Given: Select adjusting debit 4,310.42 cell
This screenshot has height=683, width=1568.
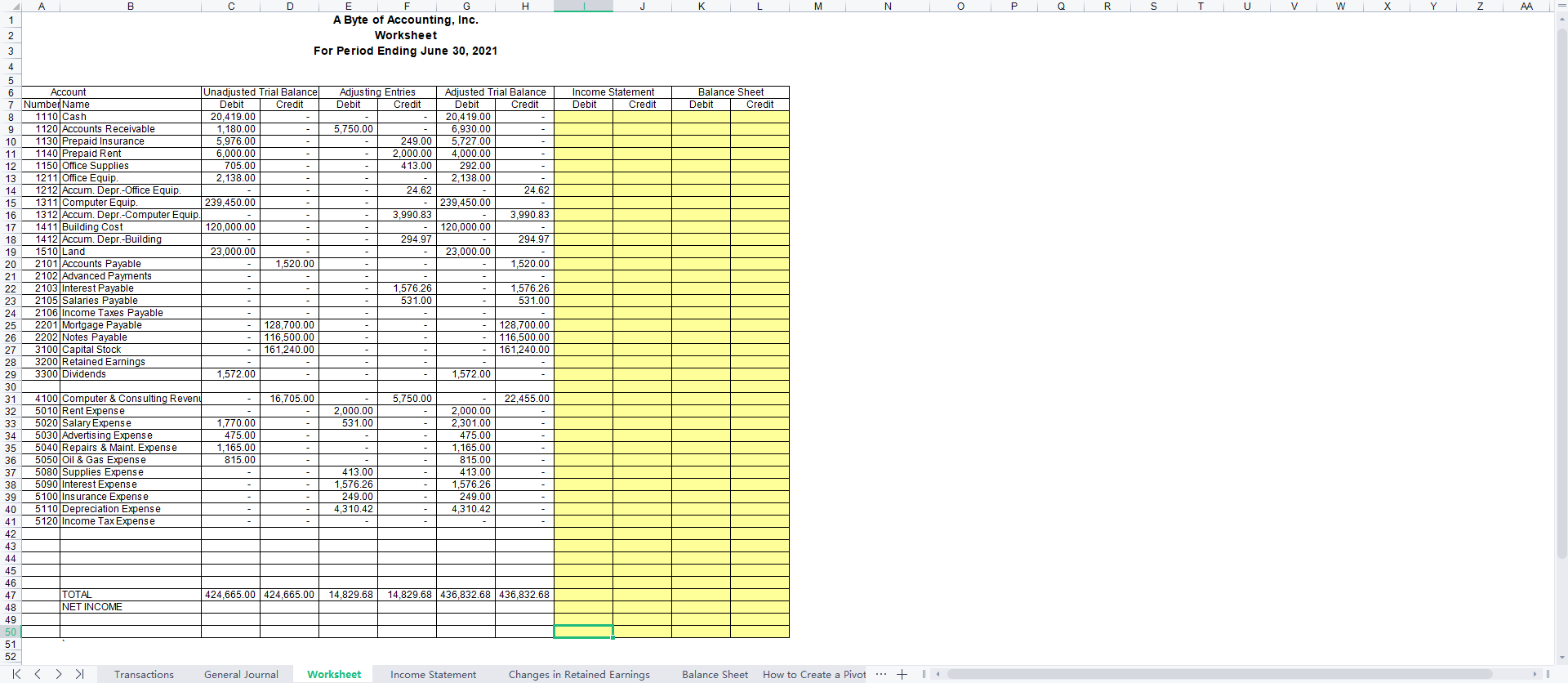Looking at the screenshot, I should pyautogui.click(x=348, y=509).
